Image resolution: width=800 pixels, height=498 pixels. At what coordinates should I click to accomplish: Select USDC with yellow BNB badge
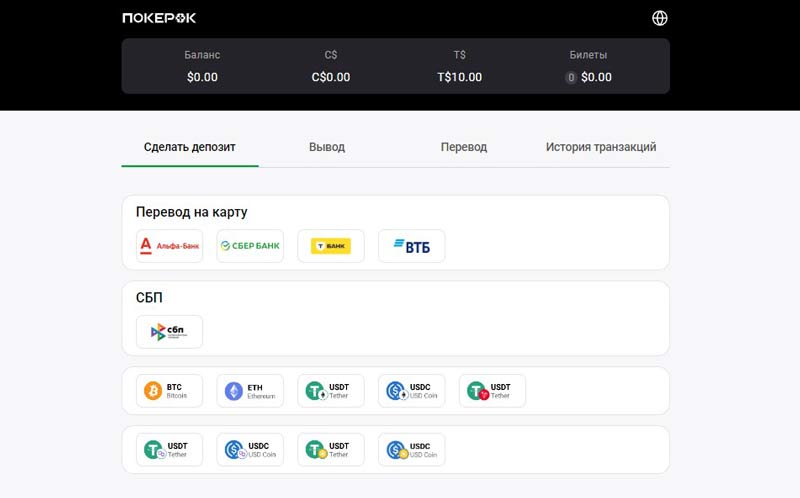point(412,450)
